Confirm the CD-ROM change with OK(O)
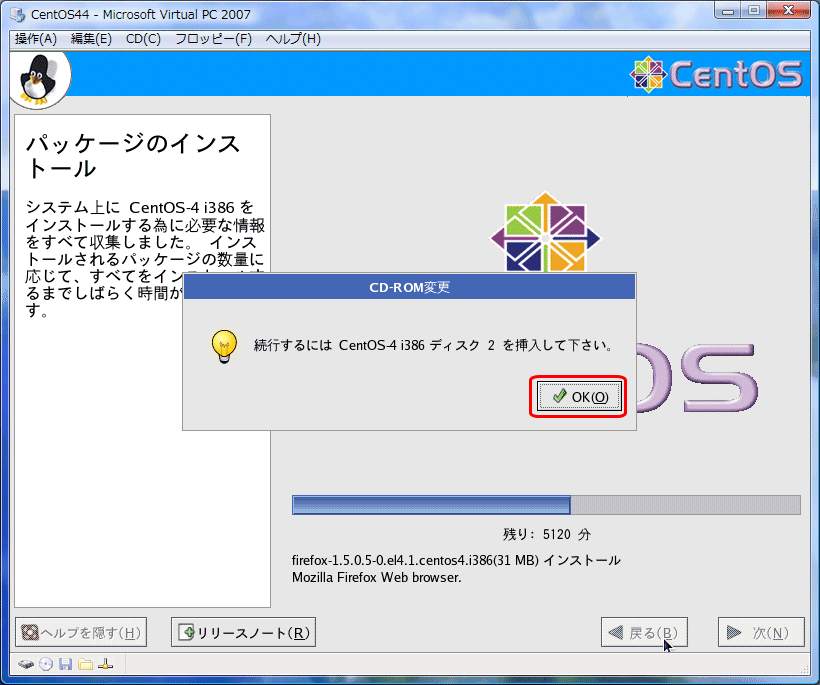 578,397
